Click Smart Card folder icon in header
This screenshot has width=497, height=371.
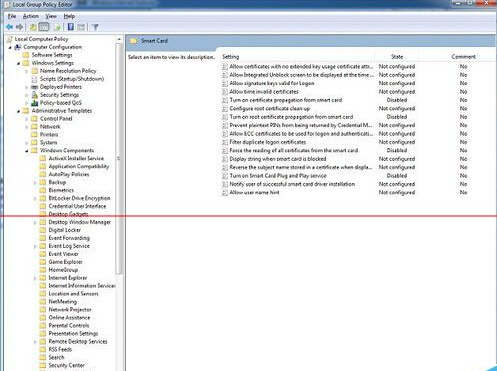[134, 41]
